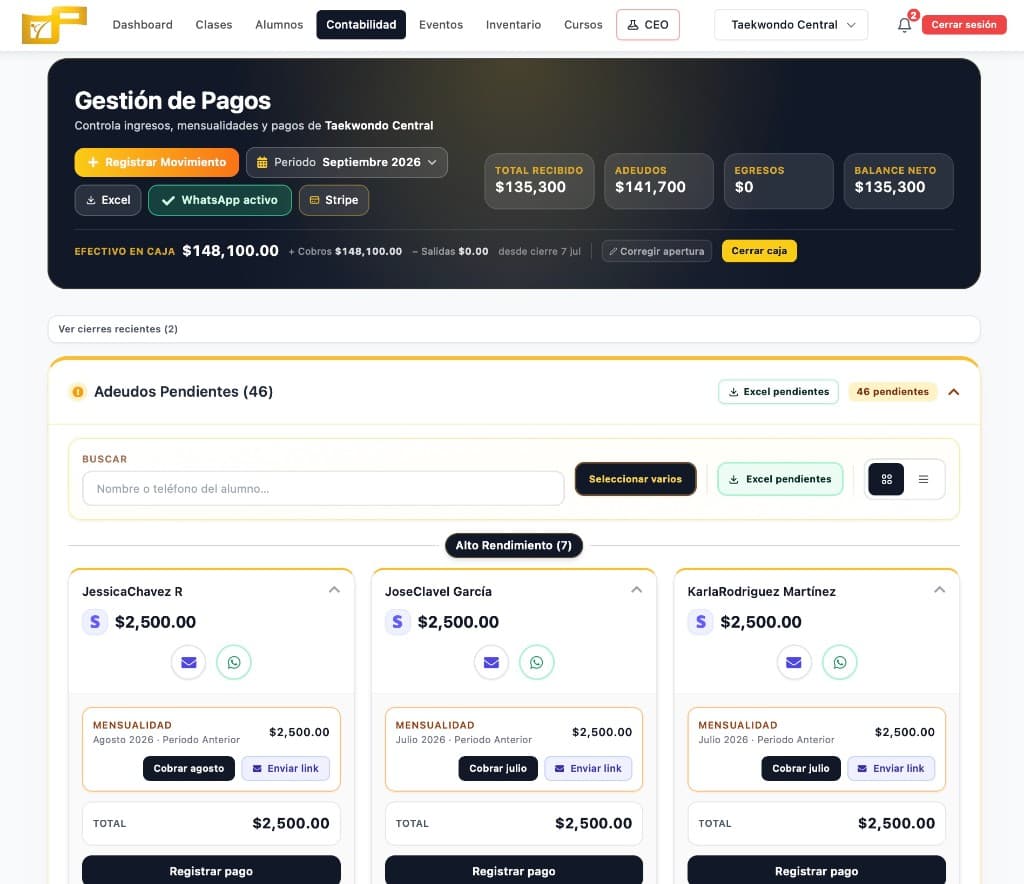1024x884 pixels.
Task: Email JessicaChavez R with envelope icon
Action: (x=189, y=662)
